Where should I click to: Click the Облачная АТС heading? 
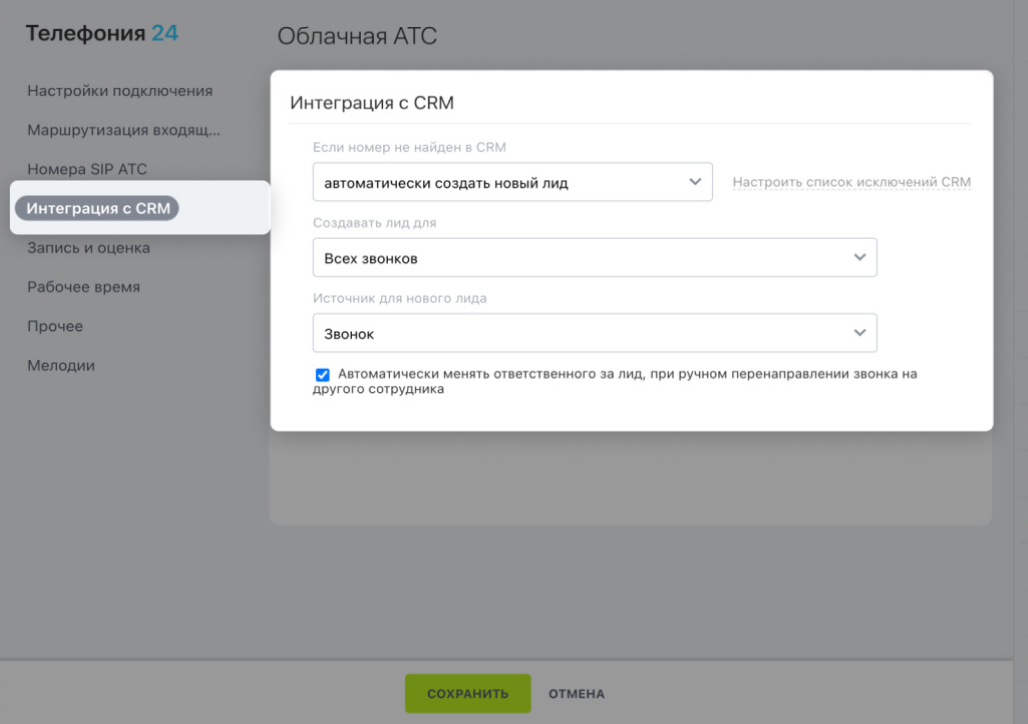(357, 36)
